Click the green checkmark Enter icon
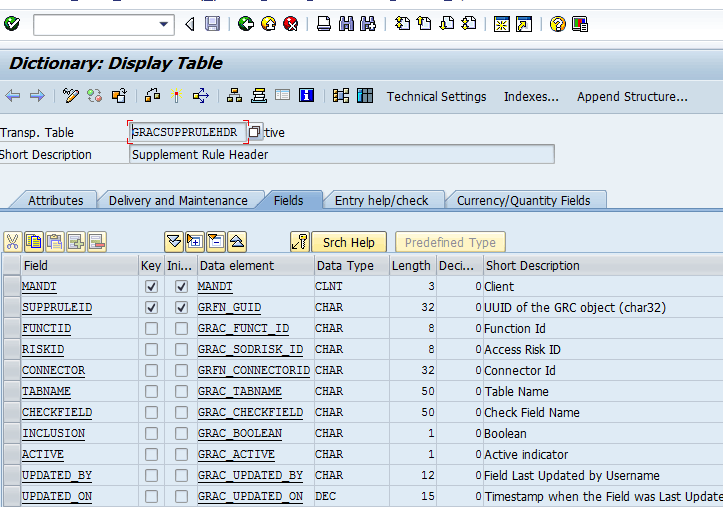Screen dimensions: 723x507 pyautogui.click(x=12, y=24)
